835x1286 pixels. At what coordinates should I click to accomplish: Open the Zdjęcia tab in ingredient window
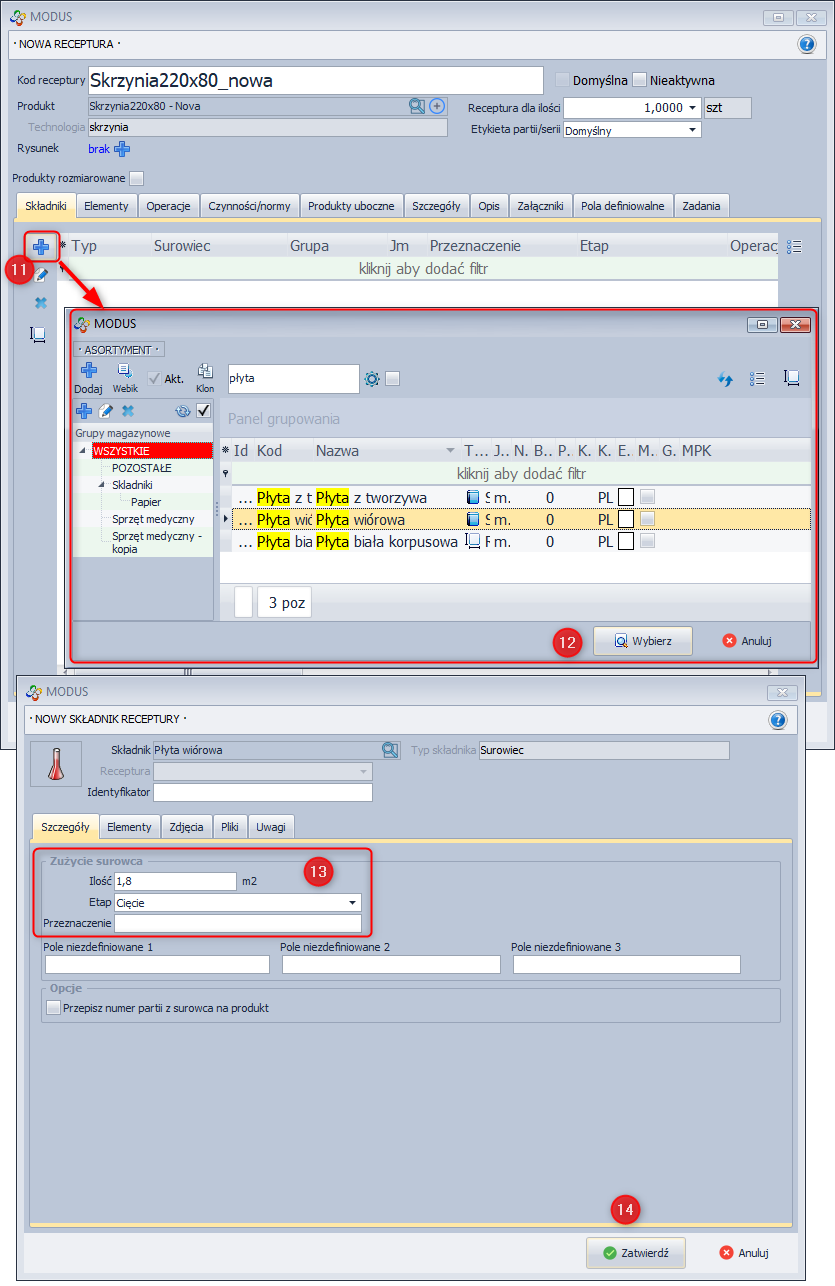(x=186, y=827)
